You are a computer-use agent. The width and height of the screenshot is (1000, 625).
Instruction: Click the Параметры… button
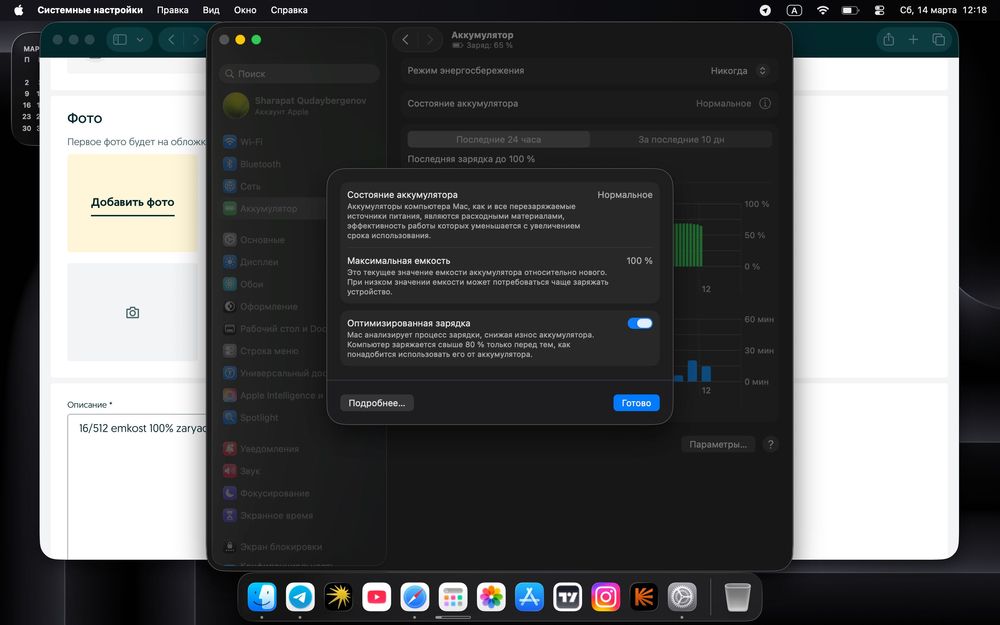[717, 445]
